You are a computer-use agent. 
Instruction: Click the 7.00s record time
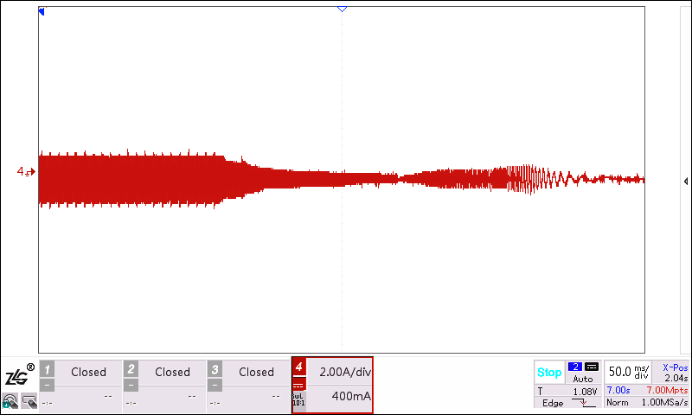(618, 390)
